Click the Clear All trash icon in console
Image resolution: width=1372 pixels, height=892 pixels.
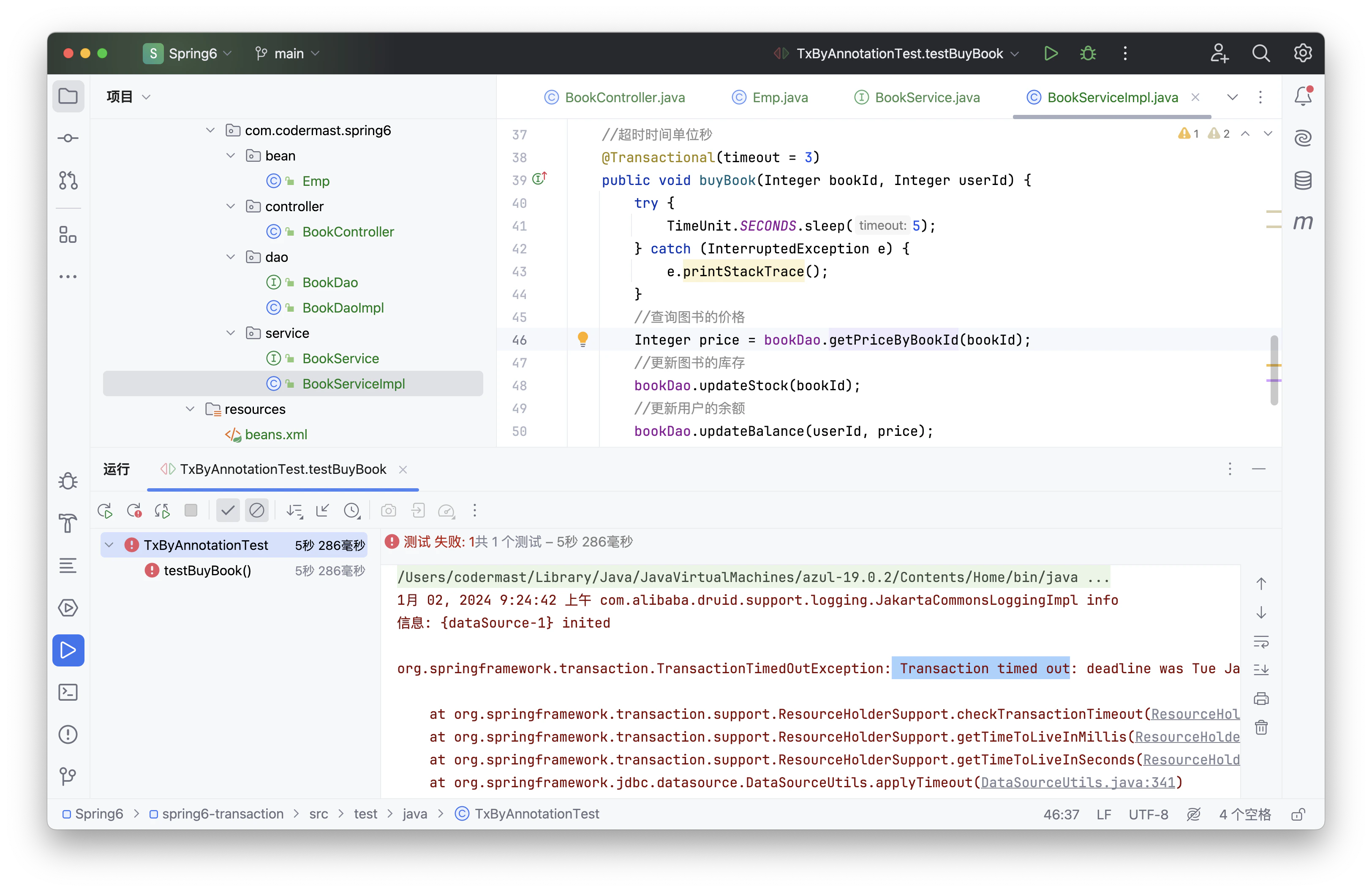(x=1261, y=727)
